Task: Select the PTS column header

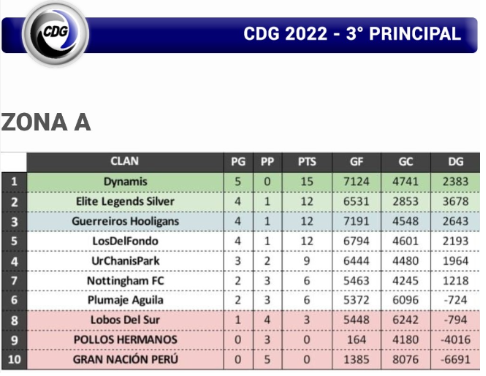Action: 307,162
